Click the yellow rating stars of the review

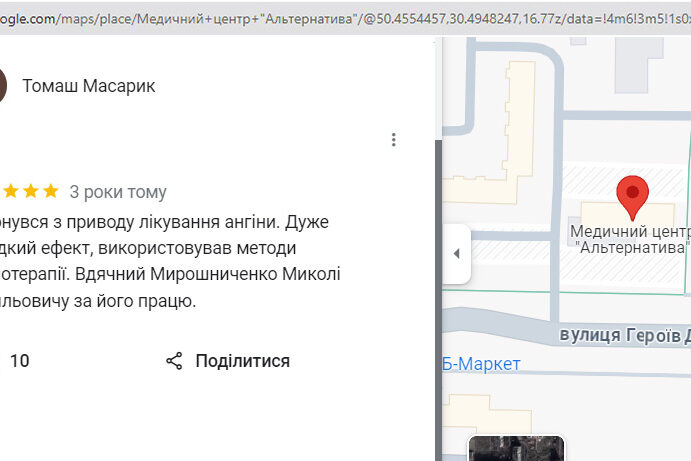30,191
